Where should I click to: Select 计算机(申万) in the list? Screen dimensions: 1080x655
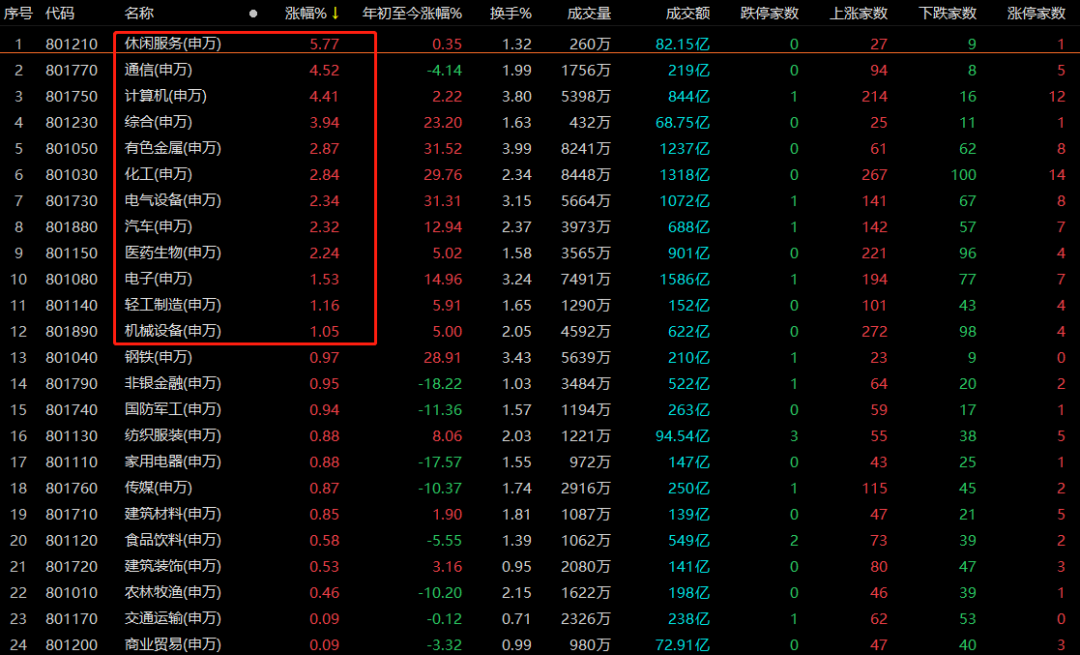tap(165, 96)
